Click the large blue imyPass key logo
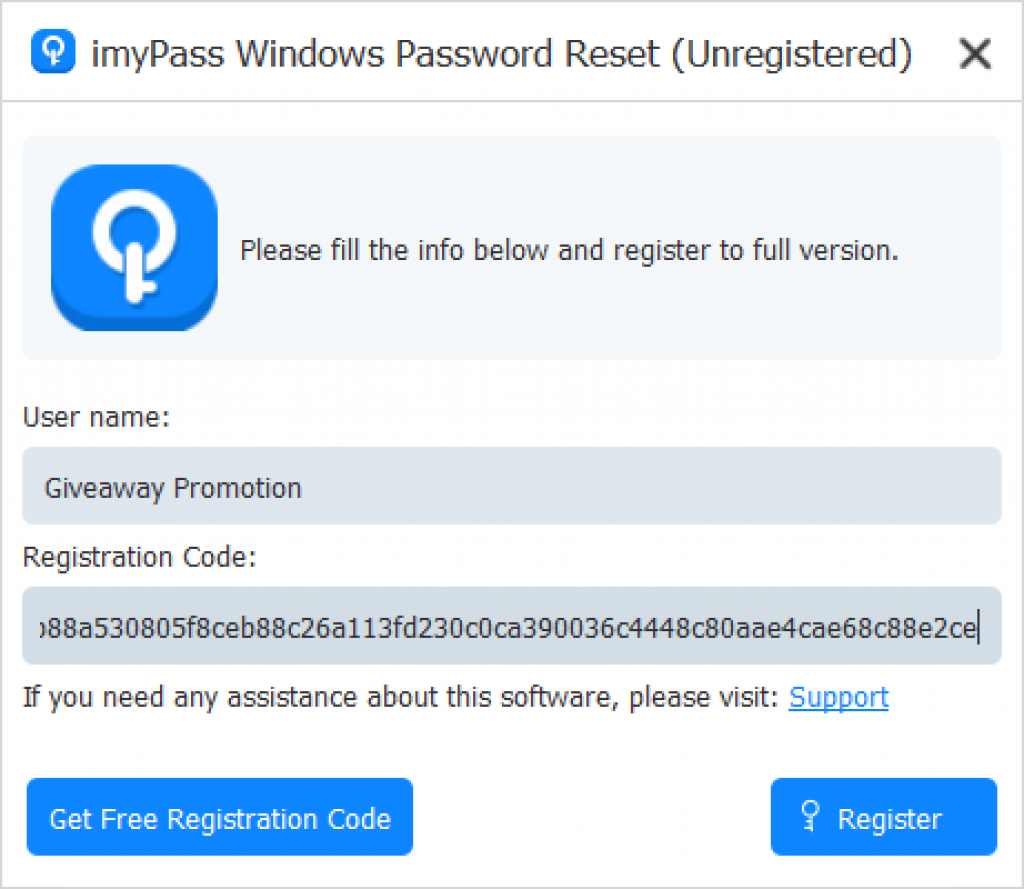Image resolution: width=1024 pixels, height=889 pixels. (135, 248)
